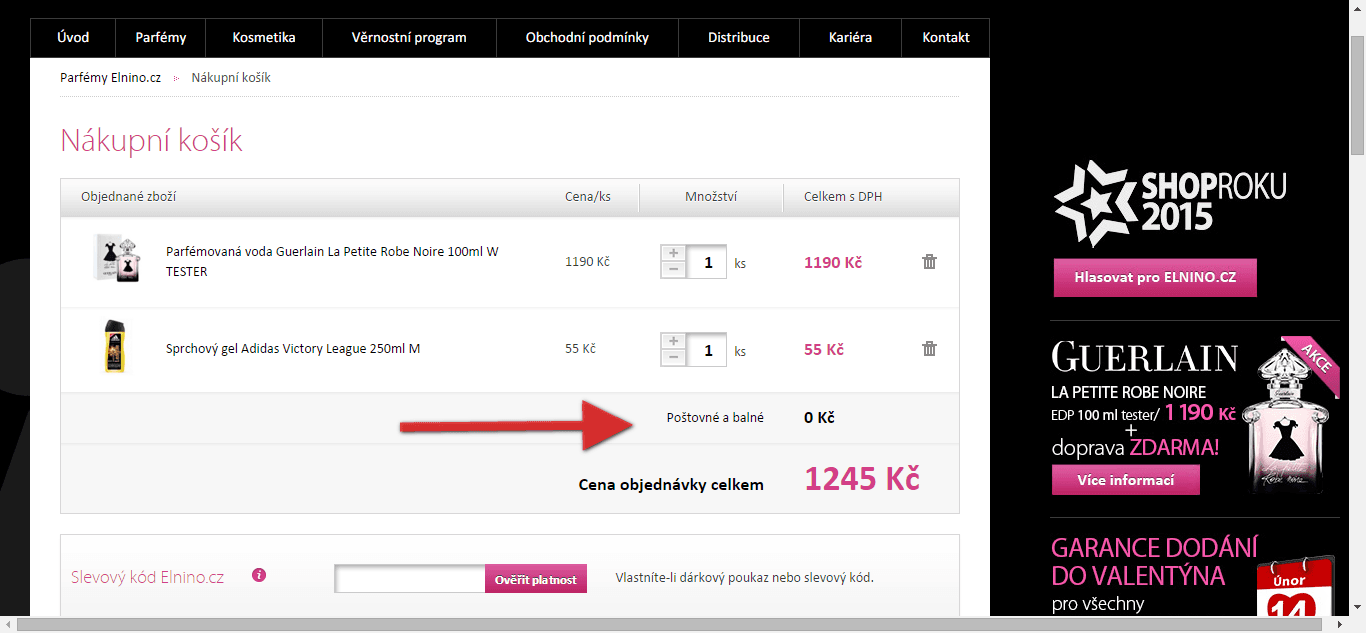
Task: Click Více informací button on Guerlain banner
Action: click(1125, 480)
